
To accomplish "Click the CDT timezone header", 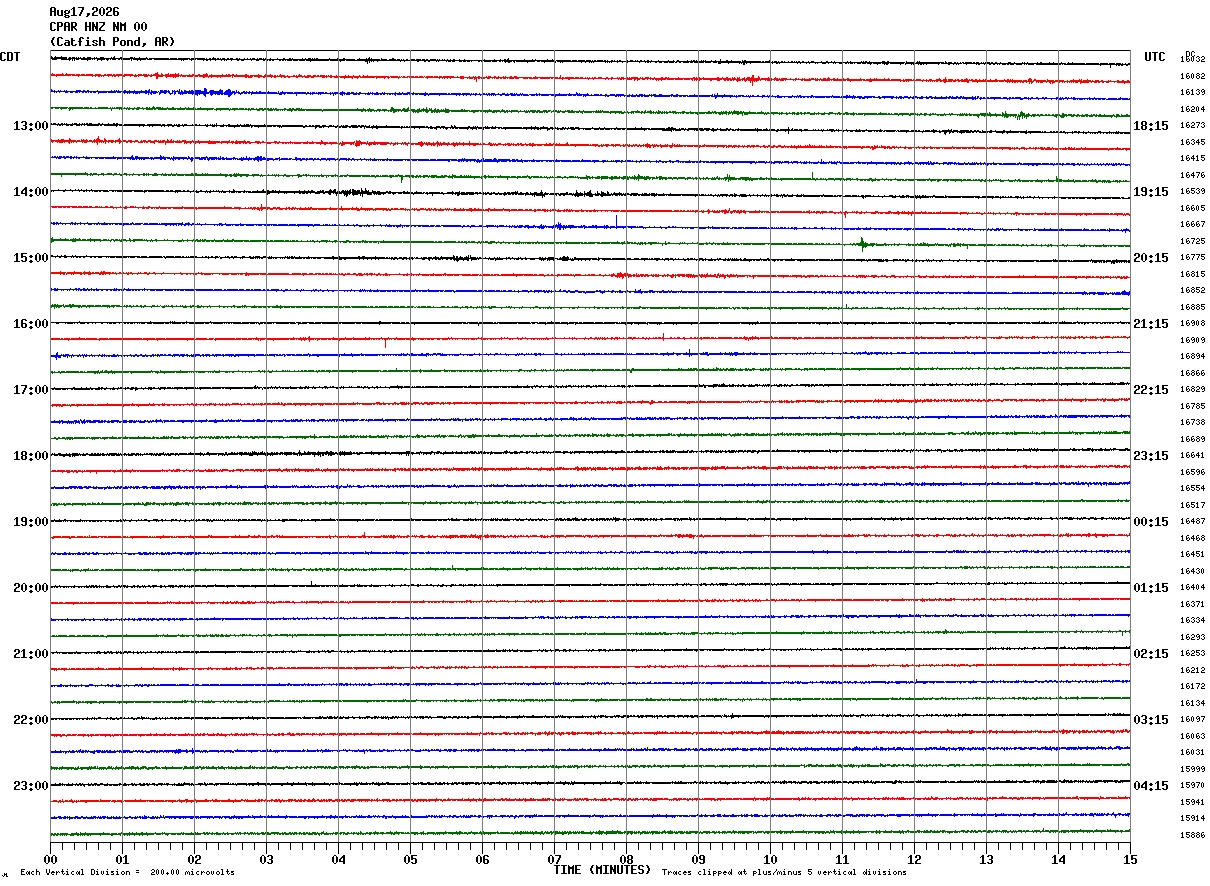I will point(10,57).
